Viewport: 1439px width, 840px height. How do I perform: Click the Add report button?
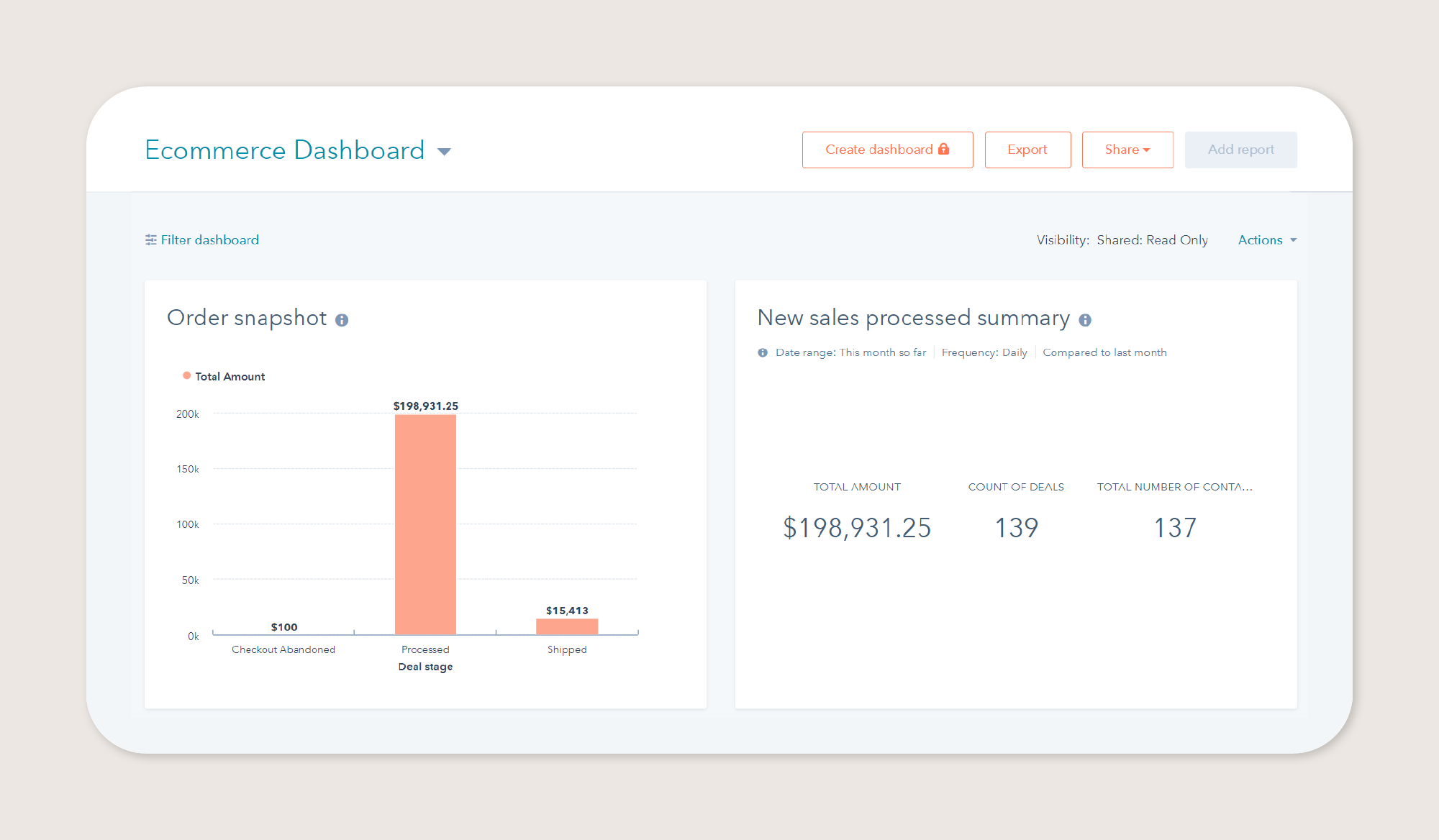(x=1241, y=149)
